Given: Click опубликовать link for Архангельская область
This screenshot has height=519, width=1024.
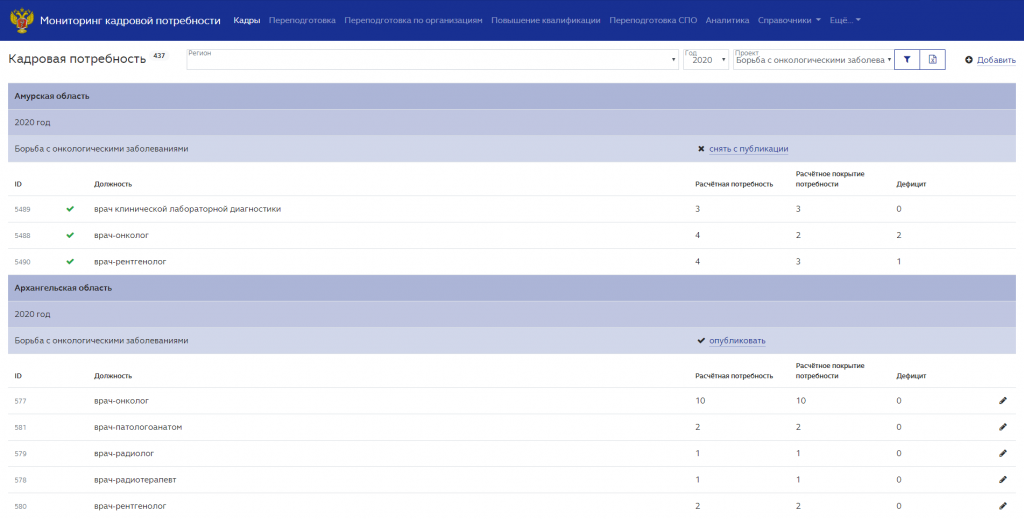Looking at the screenshot, I should [x=737, y=341].
